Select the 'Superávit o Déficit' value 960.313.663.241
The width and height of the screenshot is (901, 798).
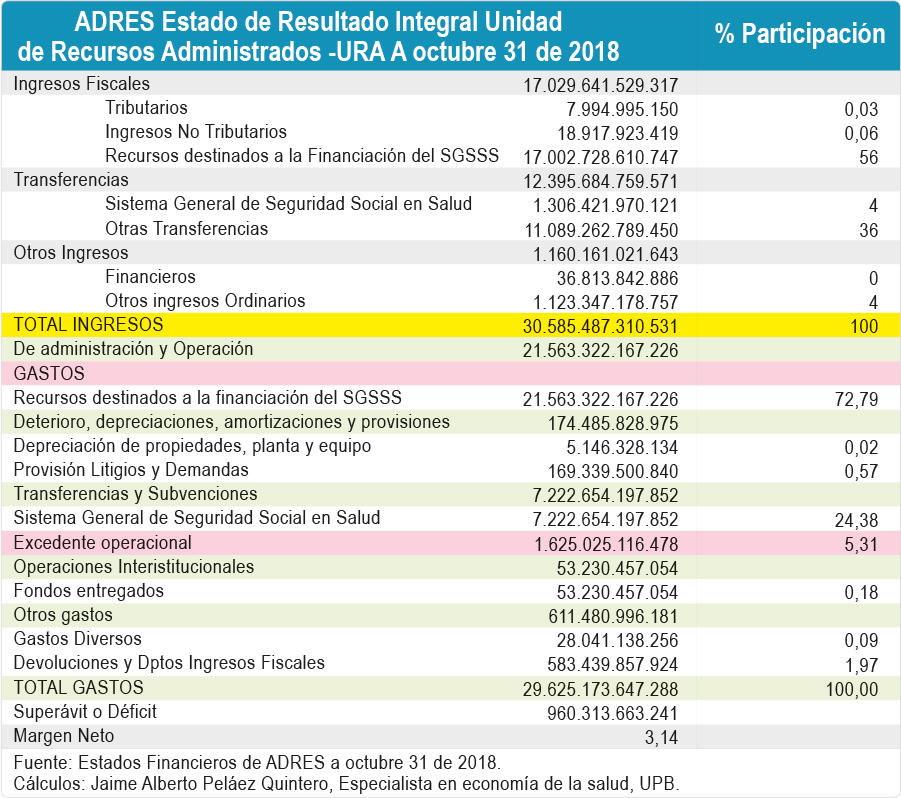point(613,713)
